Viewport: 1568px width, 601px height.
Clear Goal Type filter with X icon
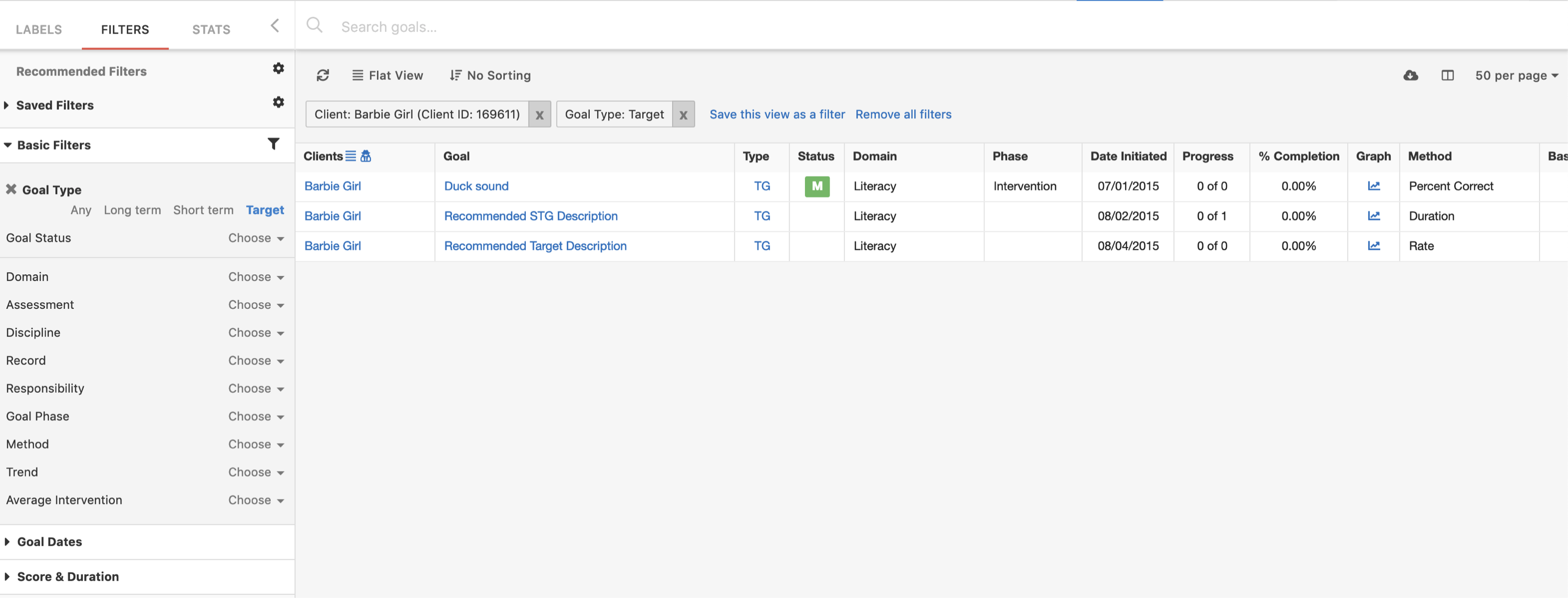point(11,189)
